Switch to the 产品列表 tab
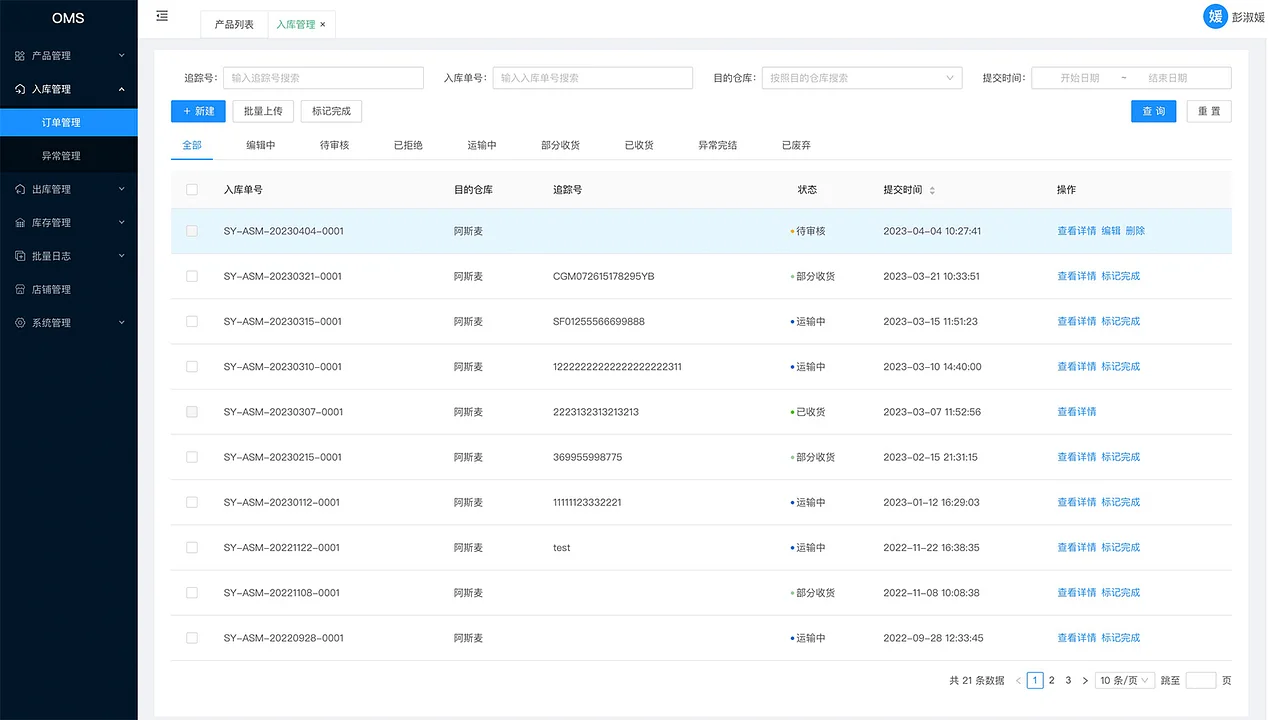 point(233,23)
